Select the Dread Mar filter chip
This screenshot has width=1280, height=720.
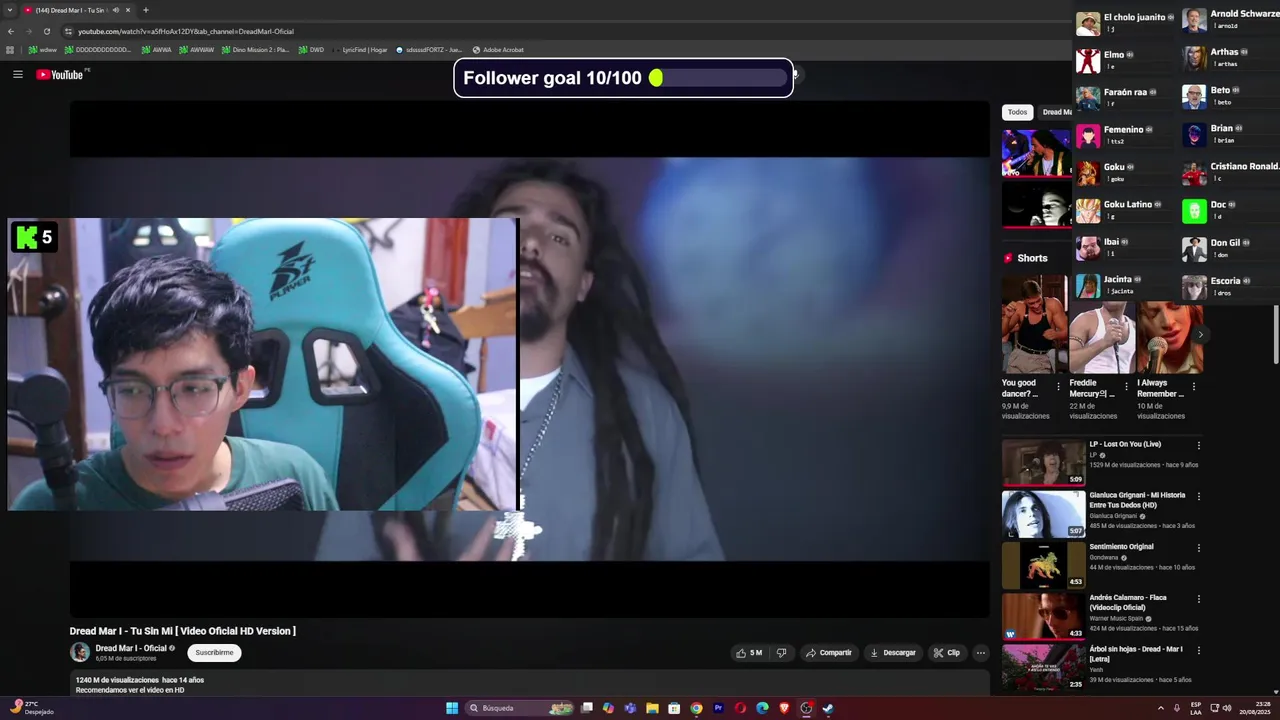click(x=1056, y=112)
